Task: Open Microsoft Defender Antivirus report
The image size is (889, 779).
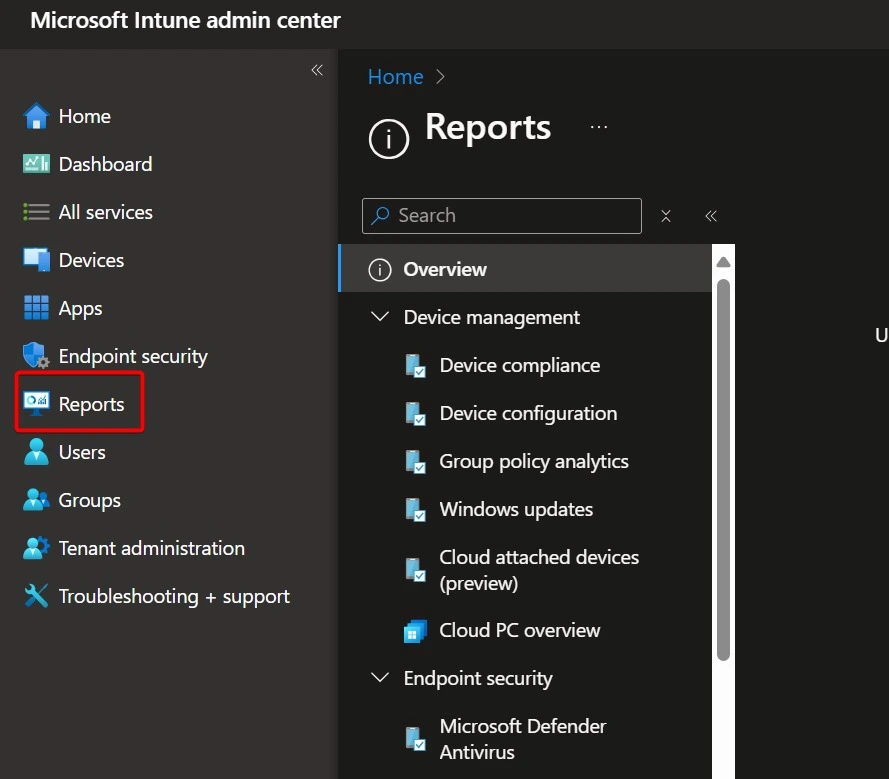Action: (525, 739)
